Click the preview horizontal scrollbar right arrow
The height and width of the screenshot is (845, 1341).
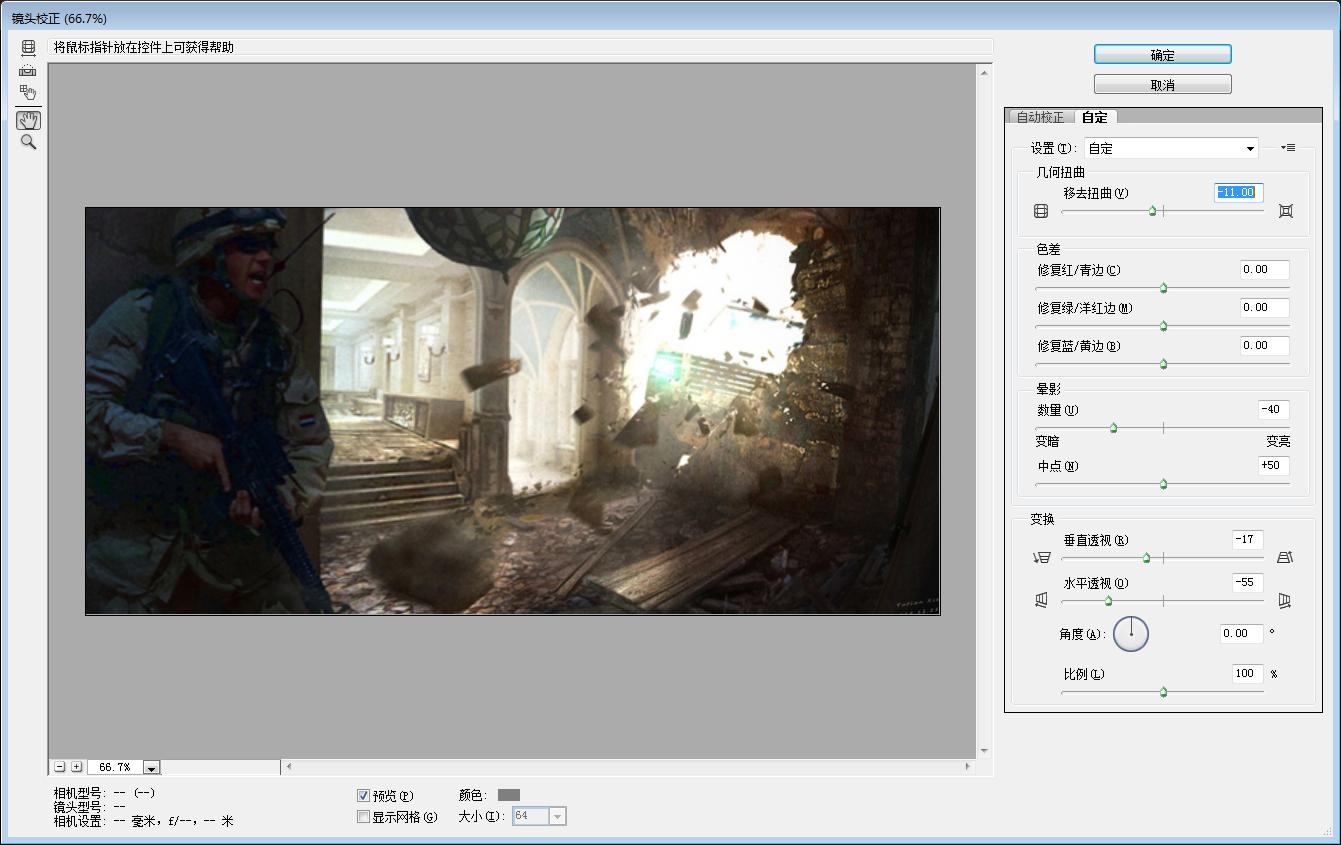[968, 767]
